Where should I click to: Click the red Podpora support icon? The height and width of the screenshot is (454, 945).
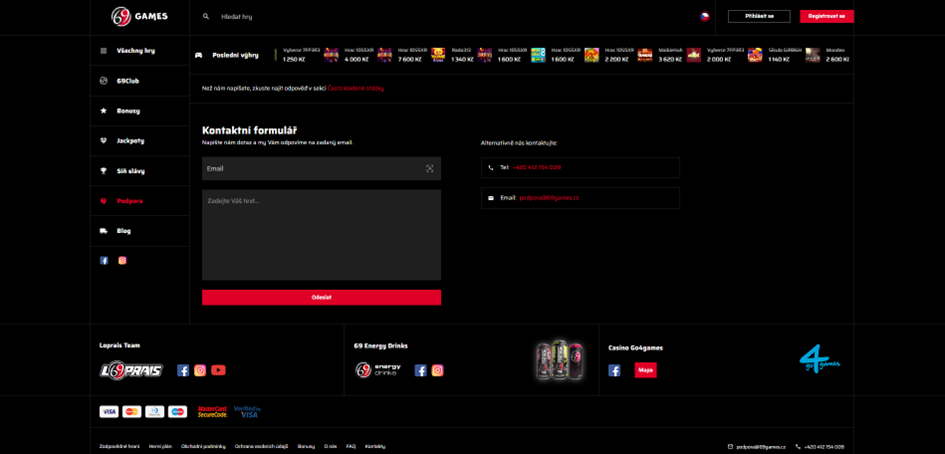pyautogui.click(x=104, y=201)
